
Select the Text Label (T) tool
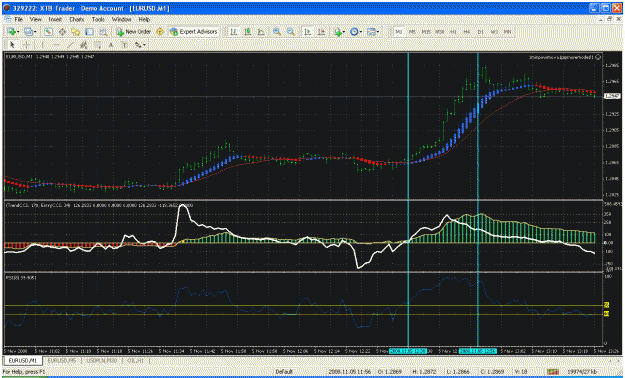[x=124, y=45]
